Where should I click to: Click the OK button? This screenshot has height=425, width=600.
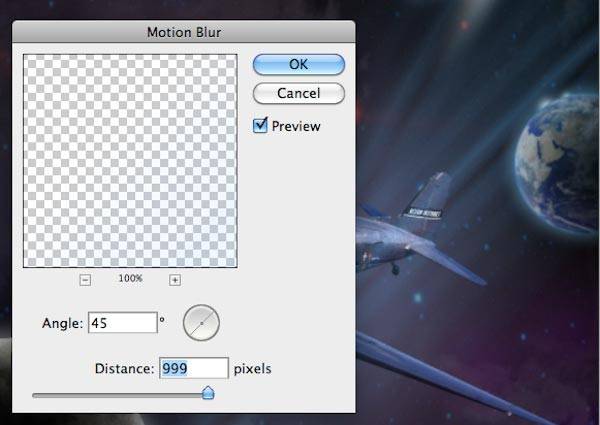click(298, 64)
